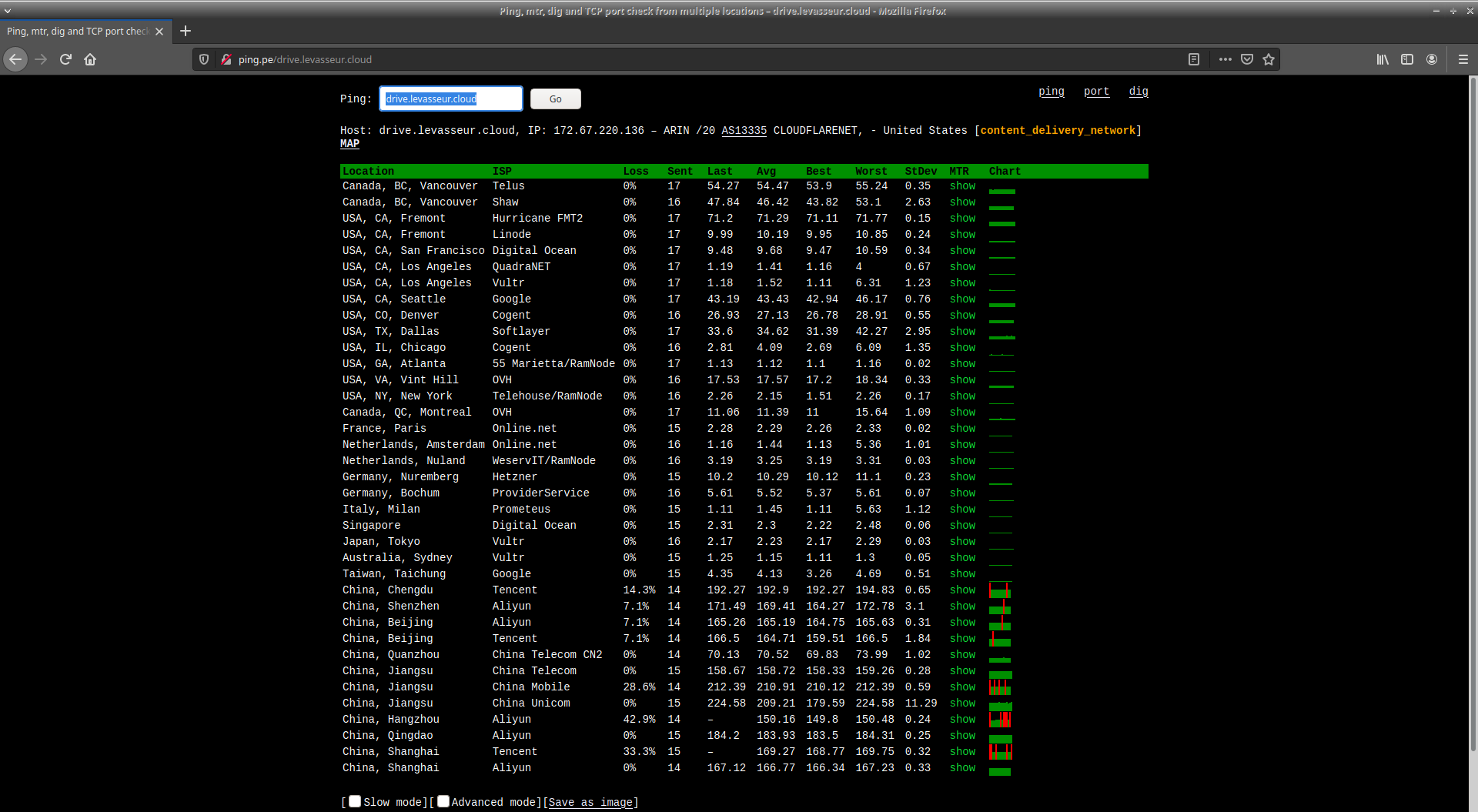Viewport: 1478px width, 812px height.
Task: Show the Firefox sidebars
Action: click(1407, 59)
